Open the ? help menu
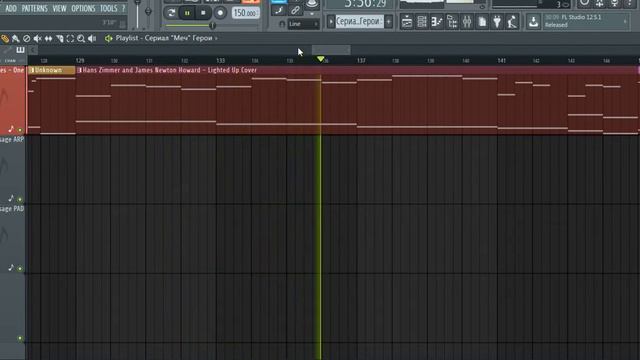The width and height of the screenshot is (640, 360). [124, 9]
